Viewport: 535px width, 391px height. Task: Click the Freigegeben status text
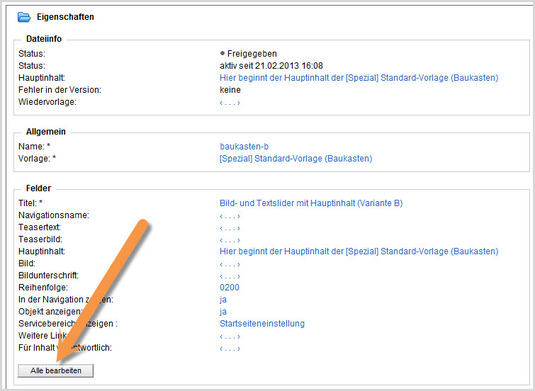pos(252,54)
